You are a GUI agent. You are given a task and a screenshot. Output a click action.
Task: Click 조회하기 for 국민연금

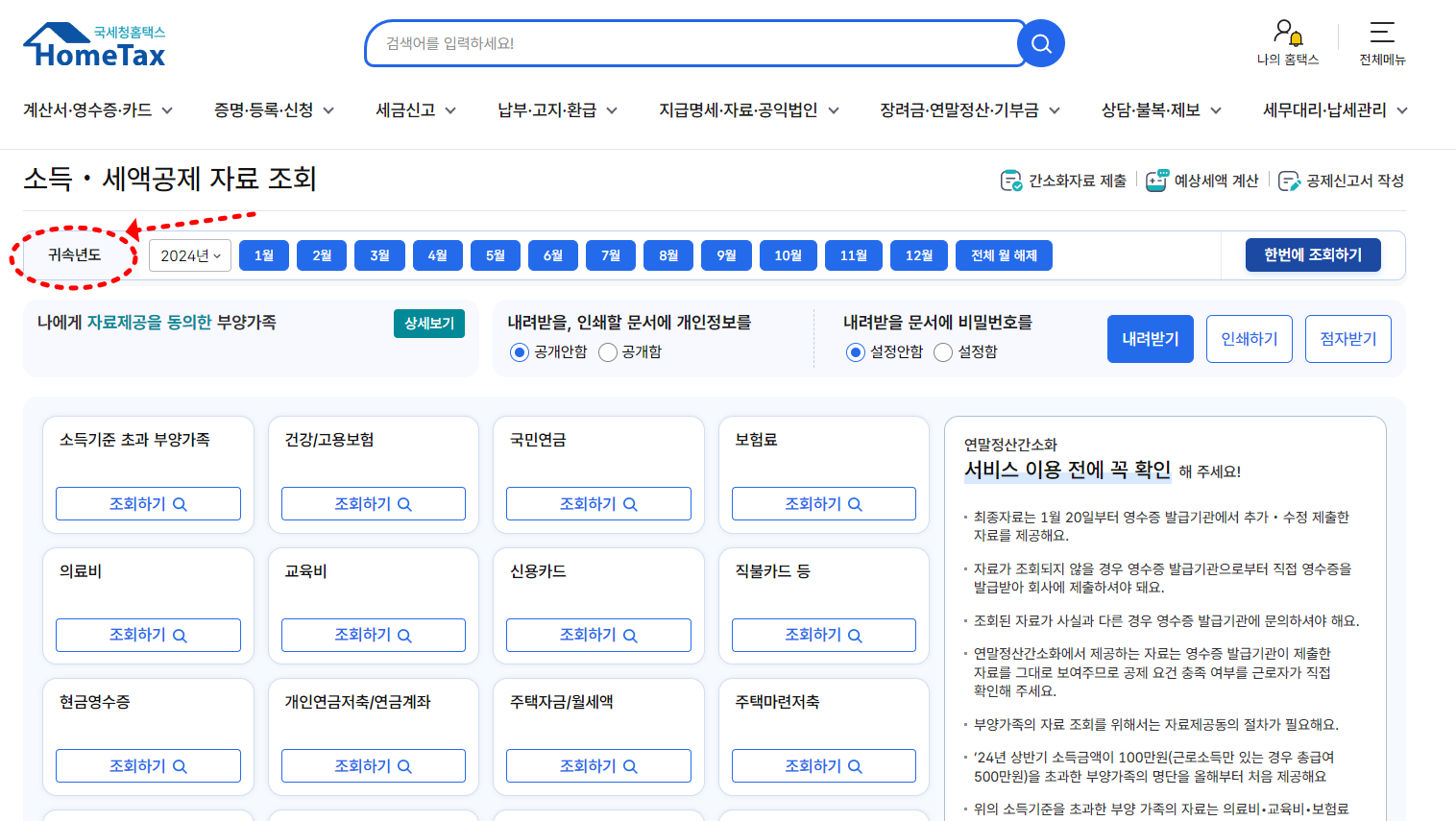click(x=598, y=504)
